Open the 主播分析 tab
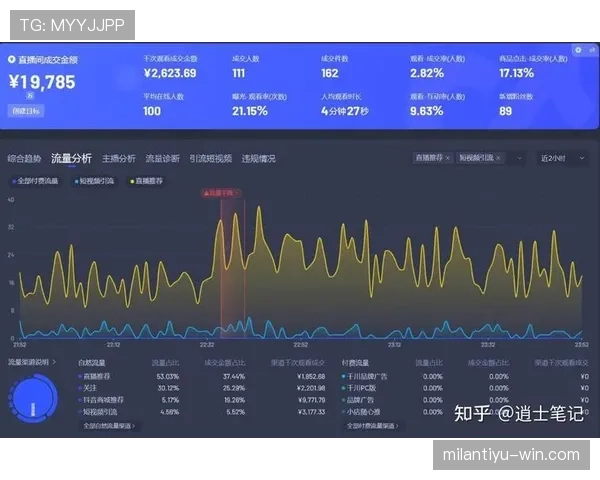The width and height of the screenshot is (600, 480). (119, 158)
